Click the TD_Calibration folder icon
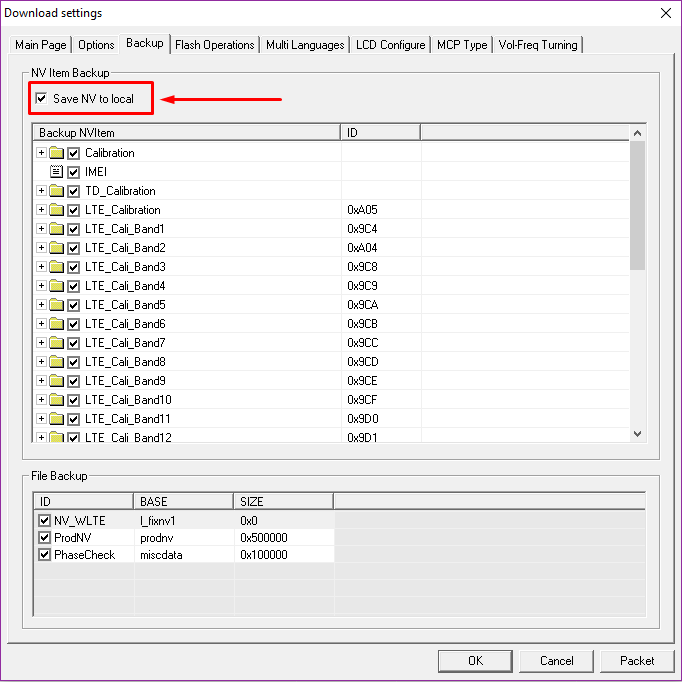Screen dimensions: 682x682 [56, 191]
